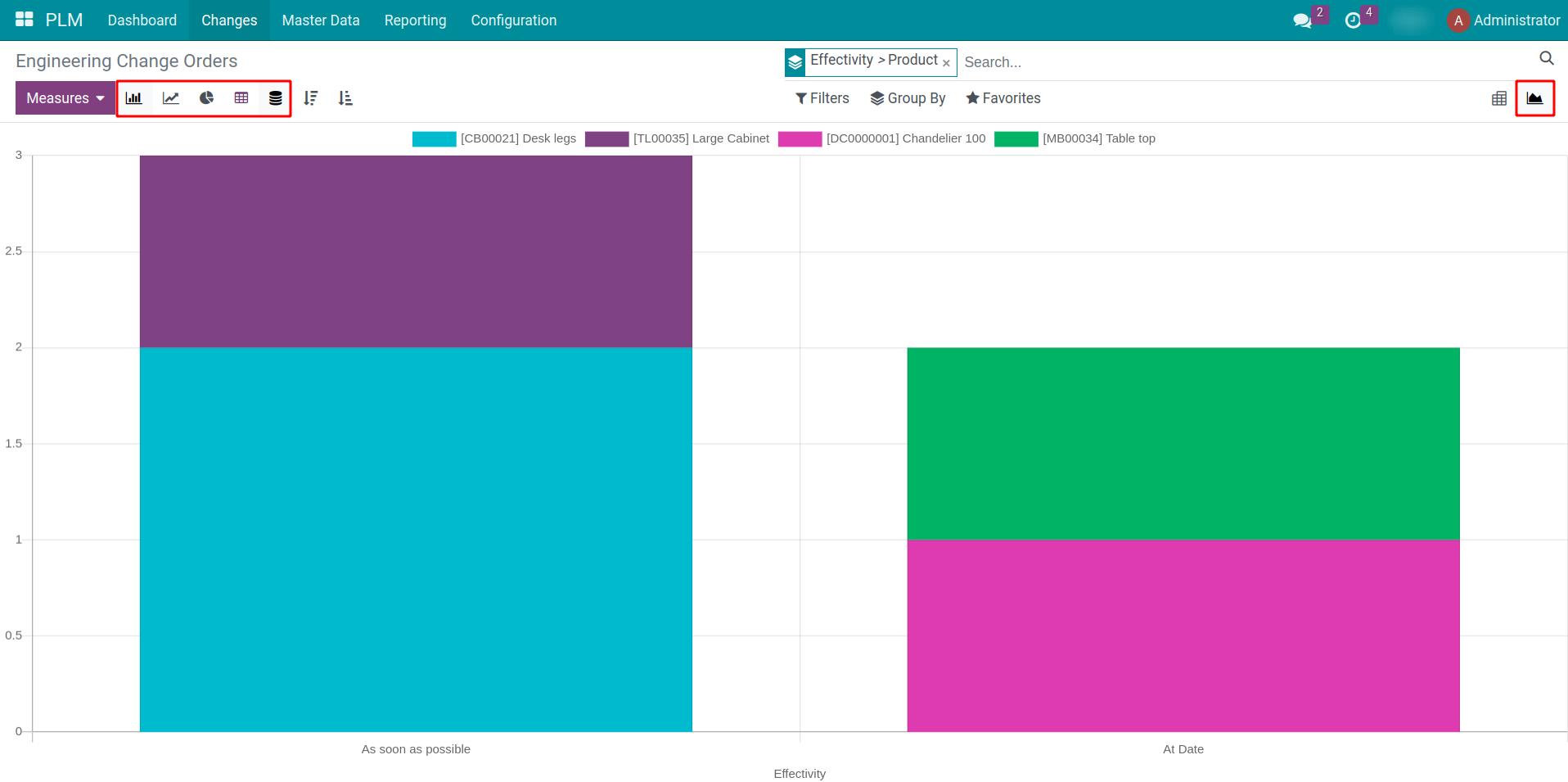Sort bars in descending order
The width and height of the screenshot is (1568, 782).
[x=311, y=98]
